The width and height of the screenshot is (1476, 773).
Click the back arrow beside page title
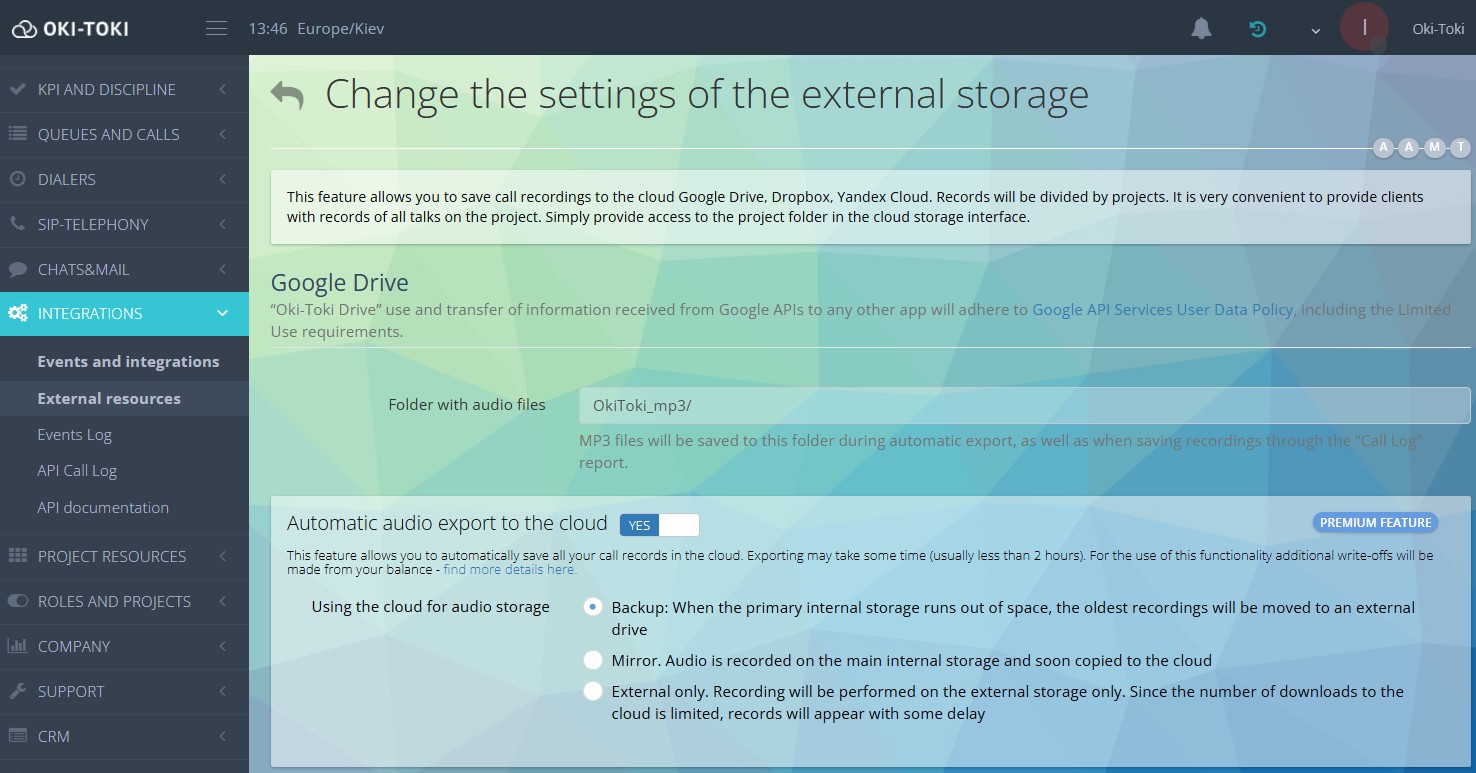287,96
